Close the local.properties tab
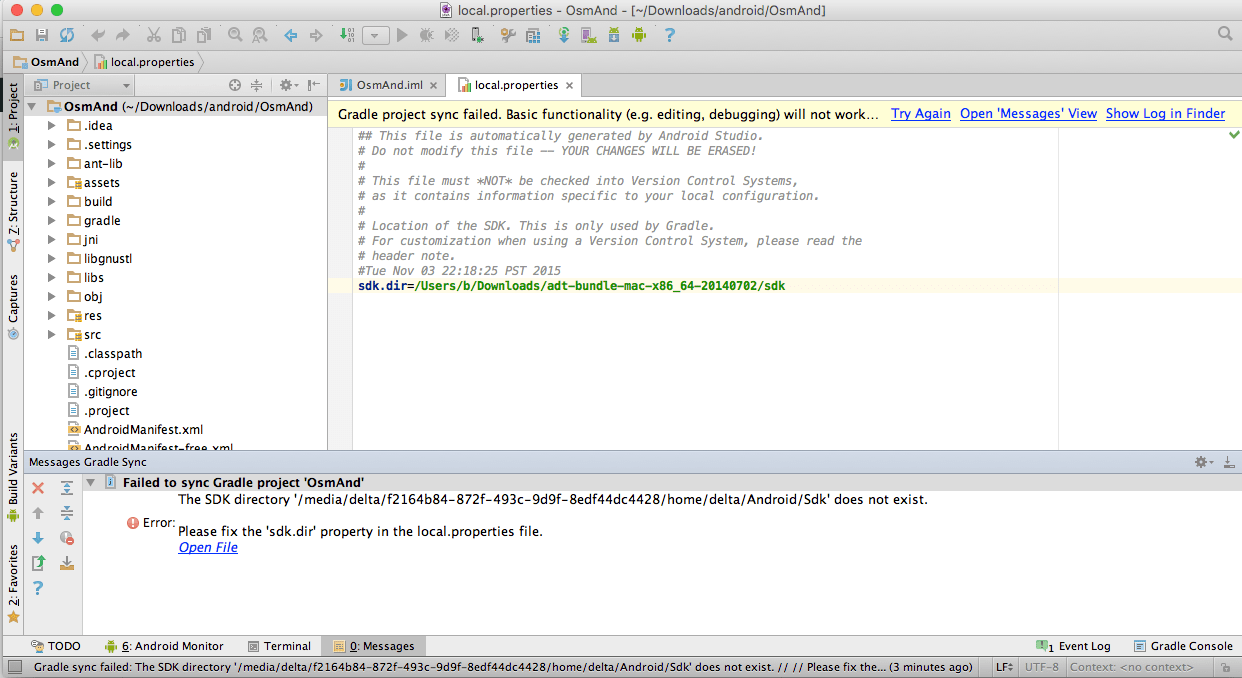The width and height of the screenshot is (1242, 678). pos(569,86)
